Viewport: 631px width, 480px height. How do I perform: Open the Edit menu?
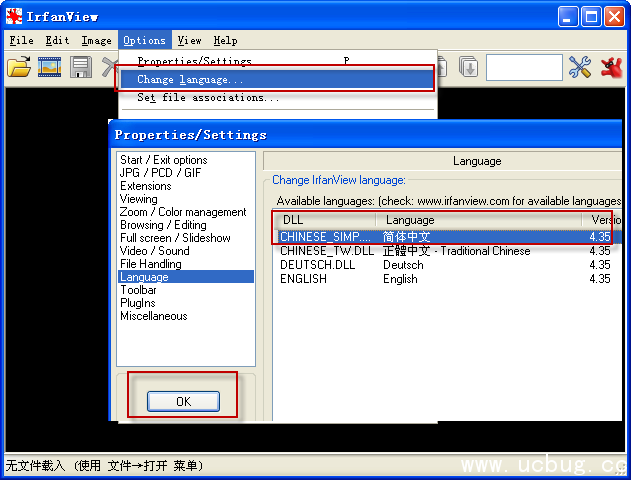[57, 41]
